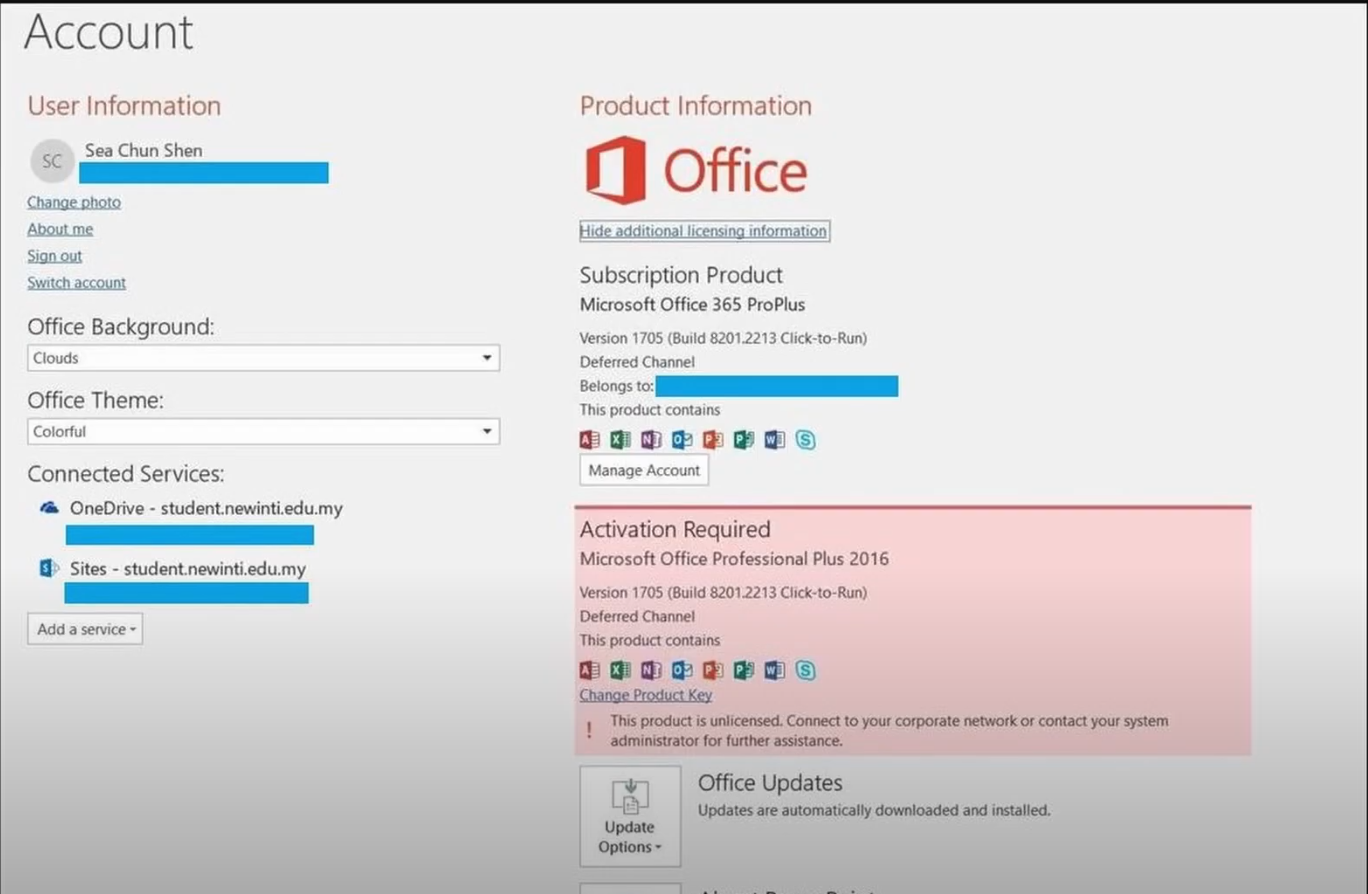Click the Word icon under Subscription Product

[774, 440]
